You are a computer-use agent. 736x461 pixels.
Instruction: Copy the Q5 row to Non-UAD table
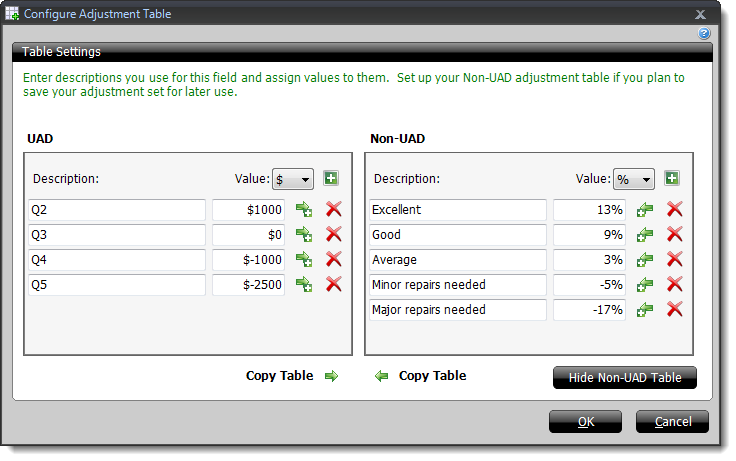tap(304, 285)
